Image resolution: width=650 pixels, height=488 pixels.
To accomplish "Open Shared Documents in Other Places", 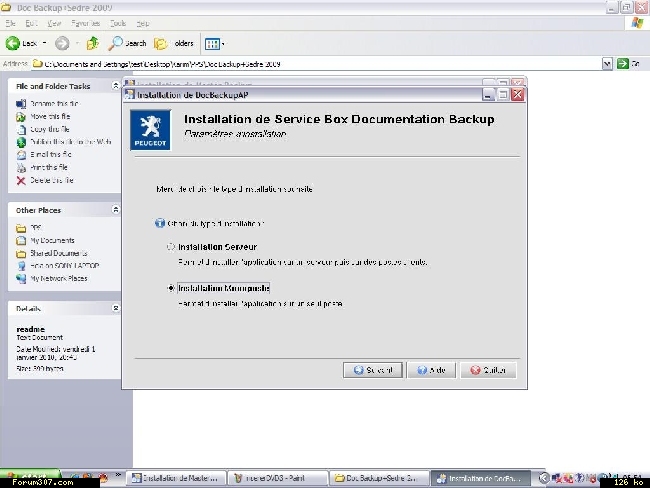I will pyautogui.click(x=58, y=253).
